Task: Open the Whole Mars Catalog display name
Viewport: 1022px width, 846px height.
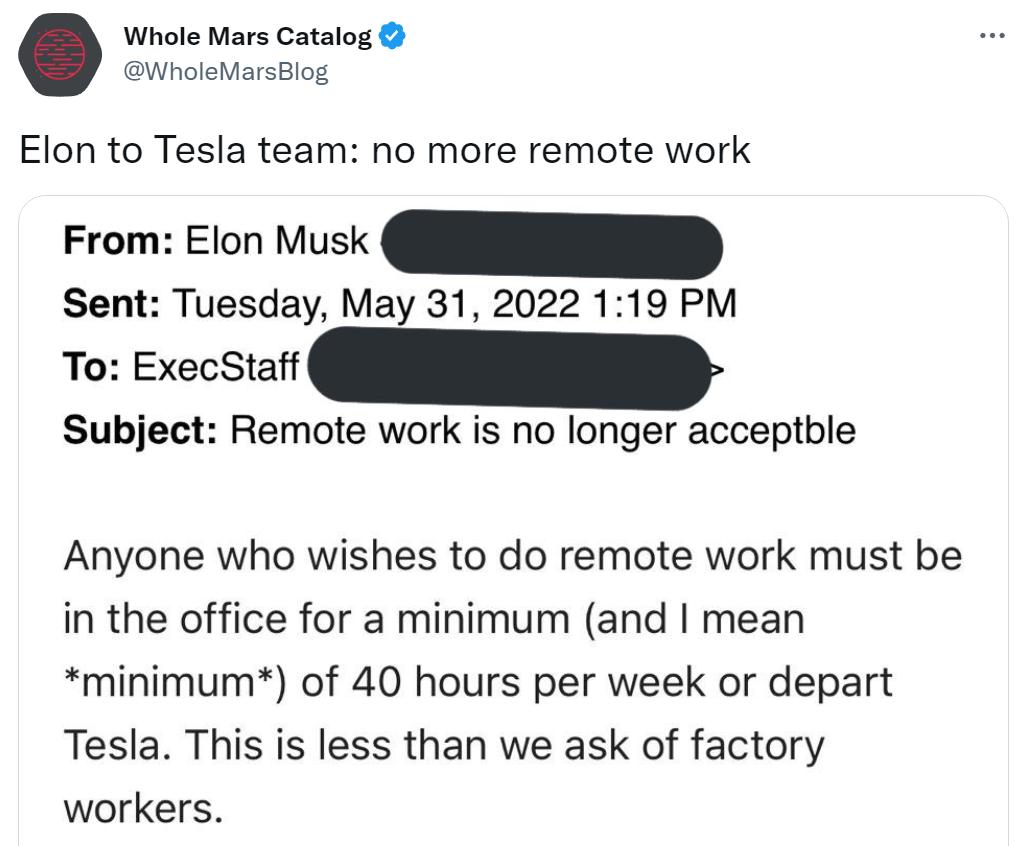Action: point(247,38)
